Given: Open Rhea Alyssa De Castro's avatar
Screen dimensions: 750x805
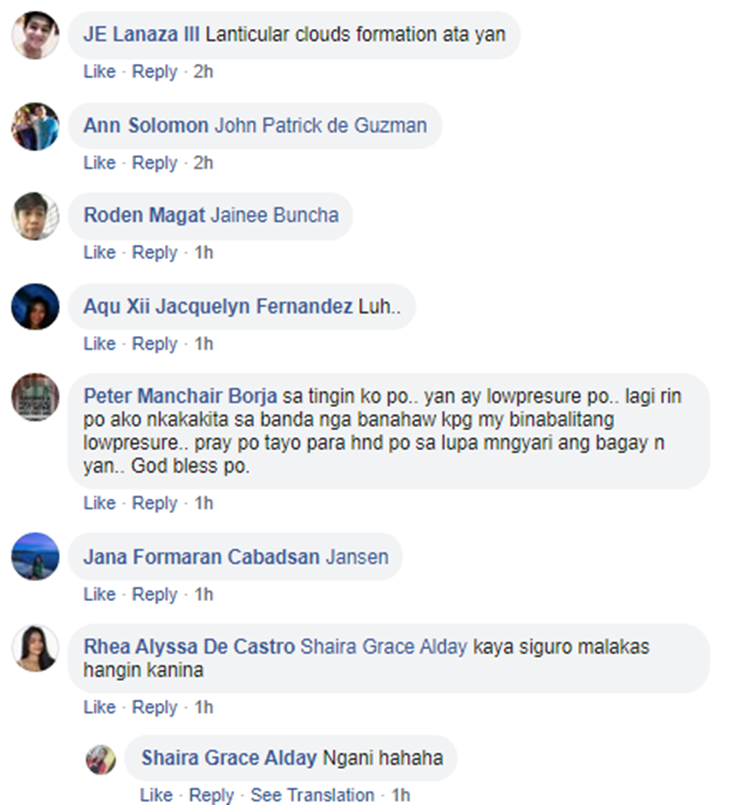Looking at the screenshot, I should [x=35, y=648].
